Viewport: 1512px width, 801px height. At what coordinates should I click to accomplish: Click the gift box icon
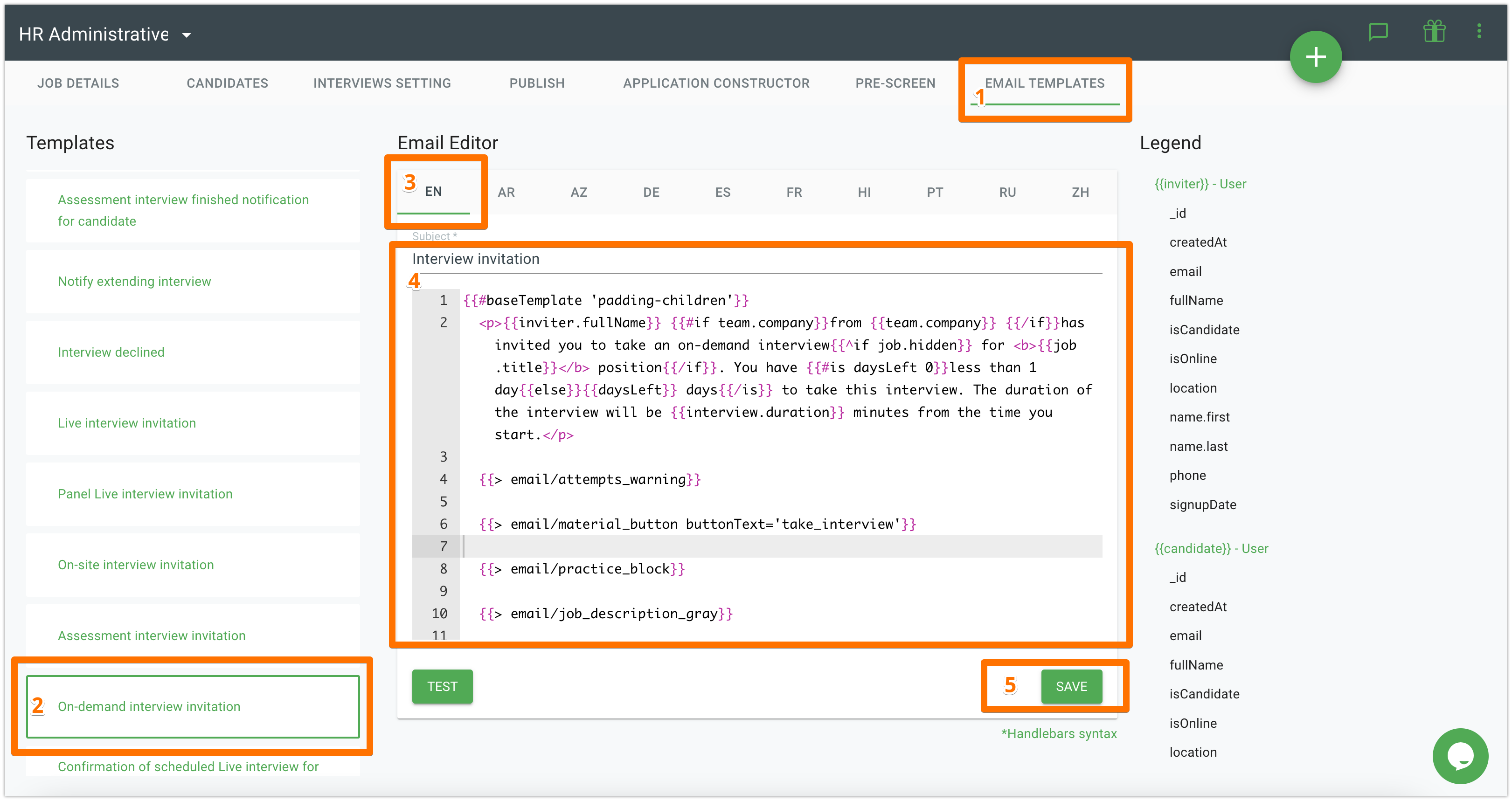[1434, 31]
